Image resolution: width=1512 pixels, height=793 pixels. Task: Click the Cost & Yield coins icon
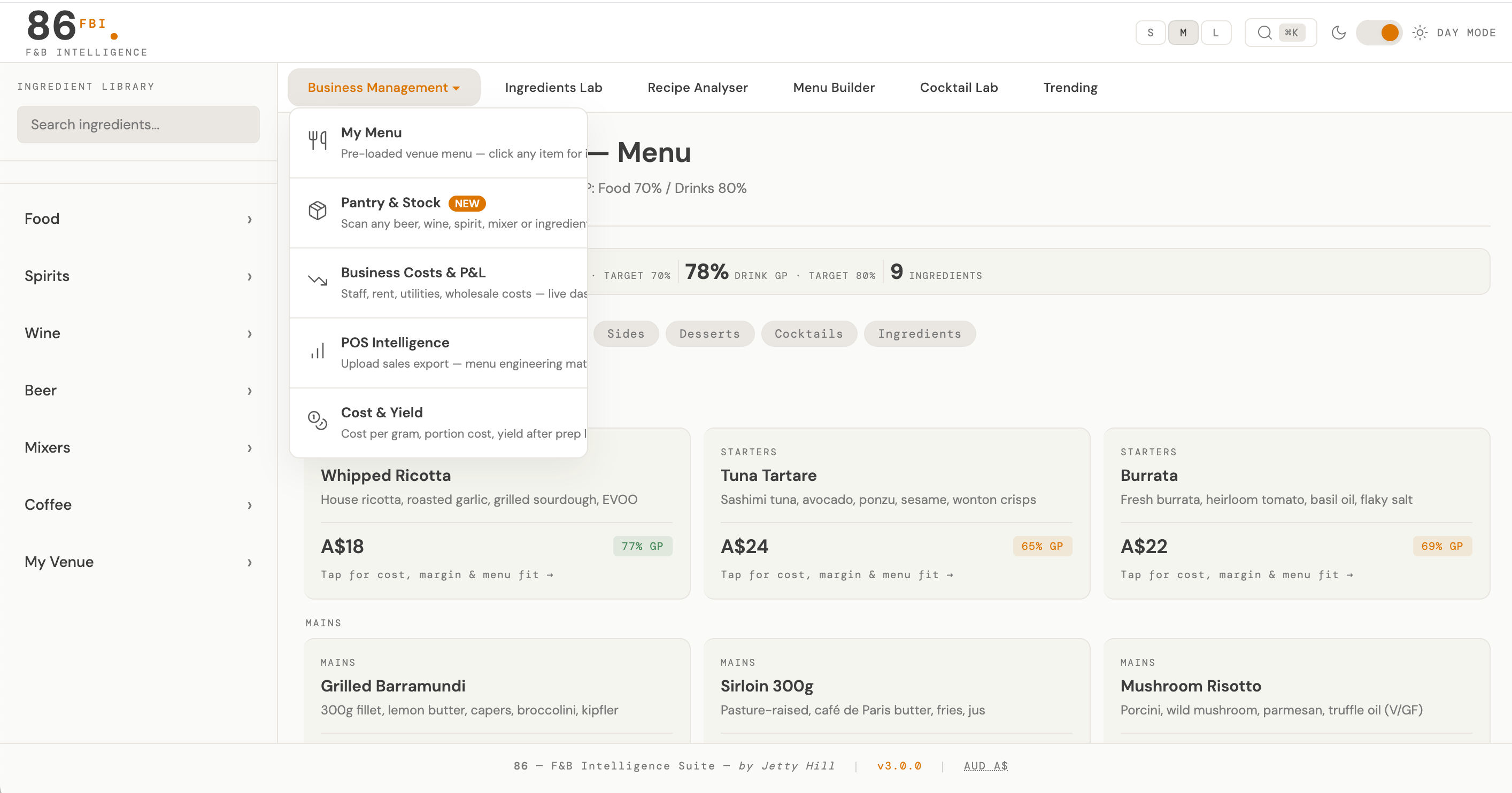tap(318, 421)
